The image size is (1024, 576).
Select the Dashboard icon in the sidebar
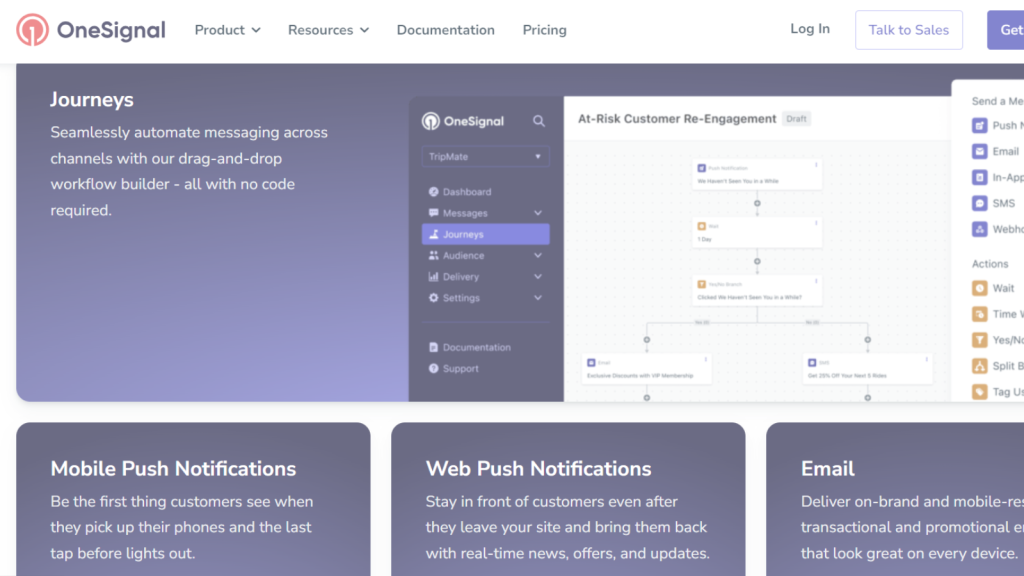432,192
